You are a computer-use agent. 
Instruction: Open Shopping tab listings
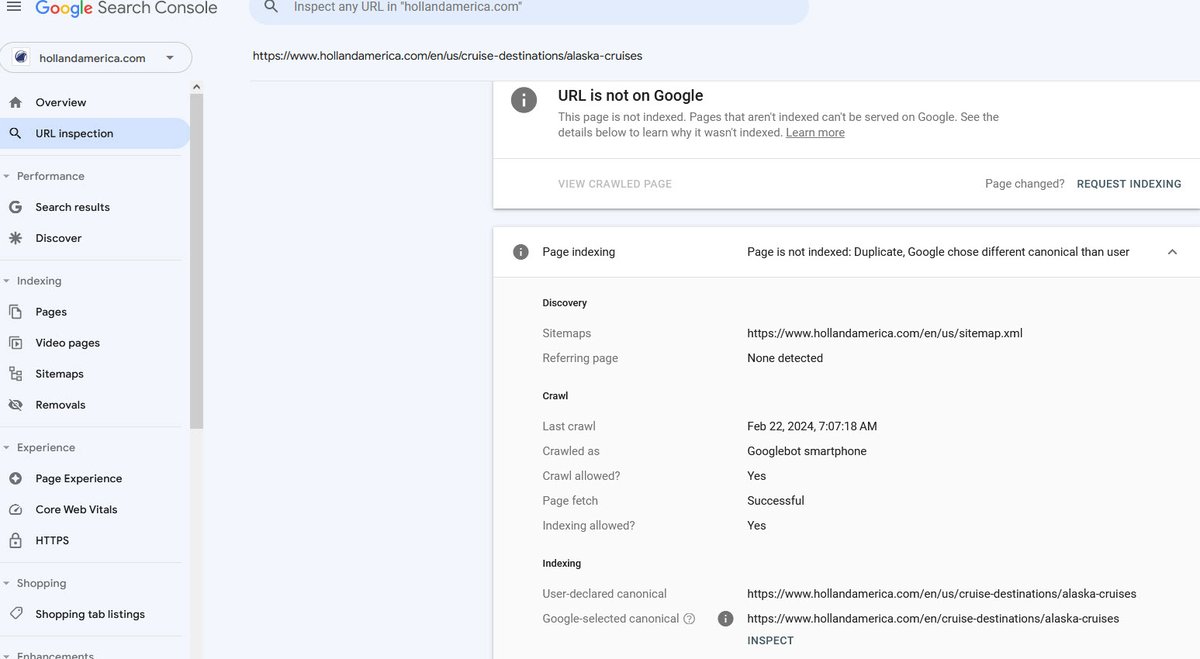[x=90, y=614]
